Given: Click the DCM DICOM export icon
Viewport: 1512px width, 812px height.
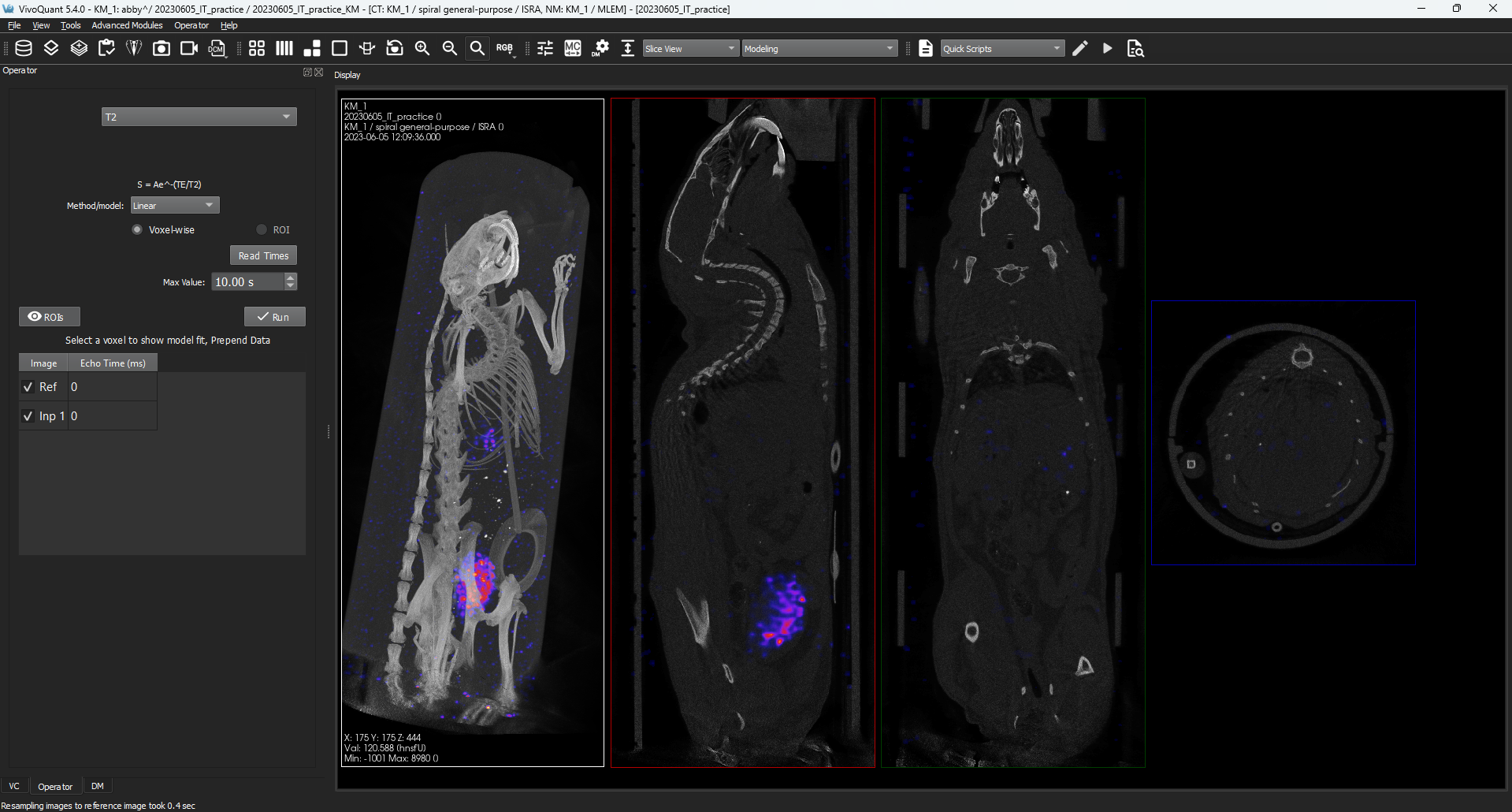Looking at the screenshot, I should point(217,48).
